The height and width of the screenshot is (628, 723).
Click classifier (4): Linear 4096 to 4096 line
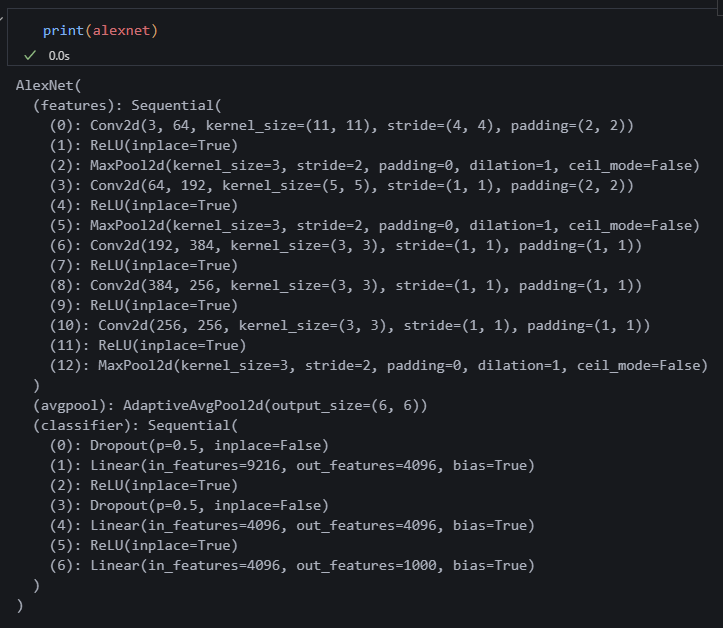(x=292, y=525)
